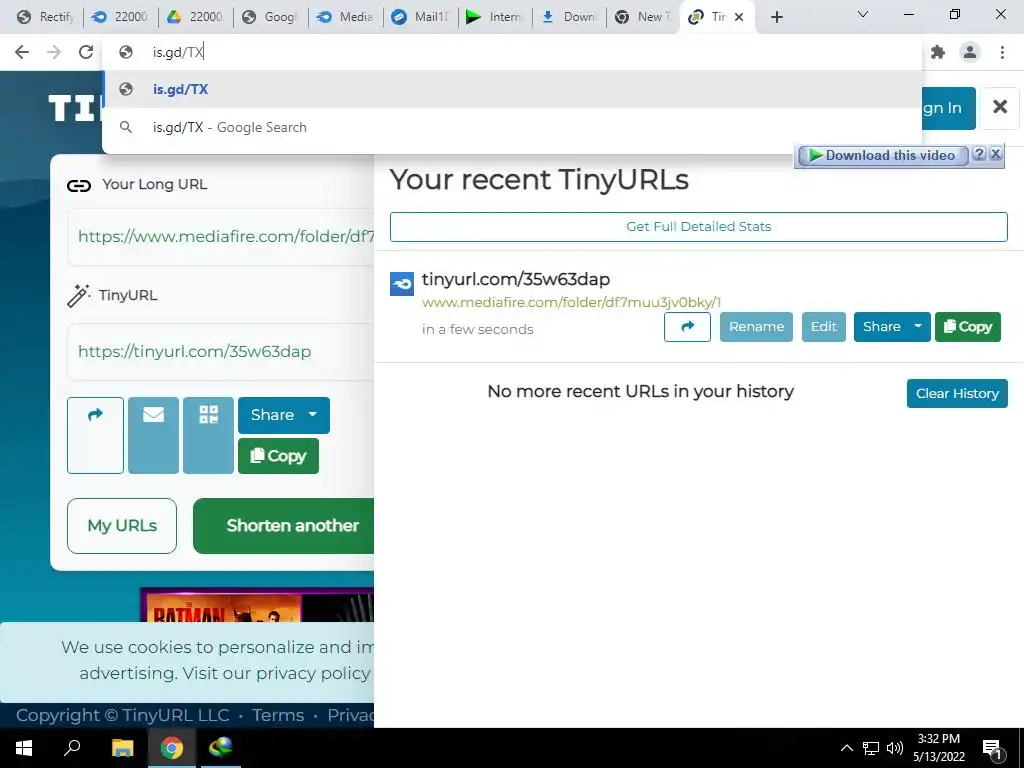This screenshot has width=1024, height=768.
Task: Switch to the Media tab
Action: pos(345,17)
